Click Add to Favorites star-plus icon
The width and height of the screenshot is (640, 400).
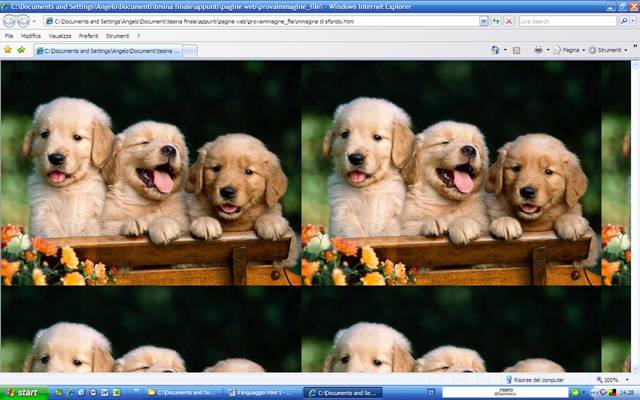21,50
